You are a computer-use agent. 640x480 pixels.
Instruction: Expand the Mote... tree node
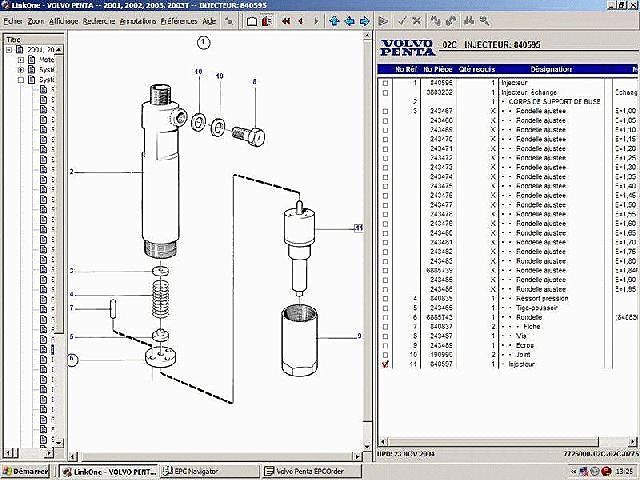tap(21, 60)
